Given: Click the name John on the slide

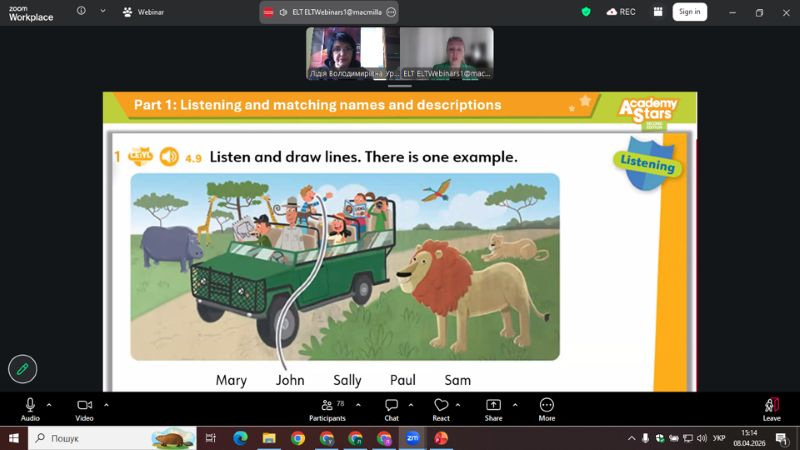Looking at the screenshot, I should [x=290, y=380].
